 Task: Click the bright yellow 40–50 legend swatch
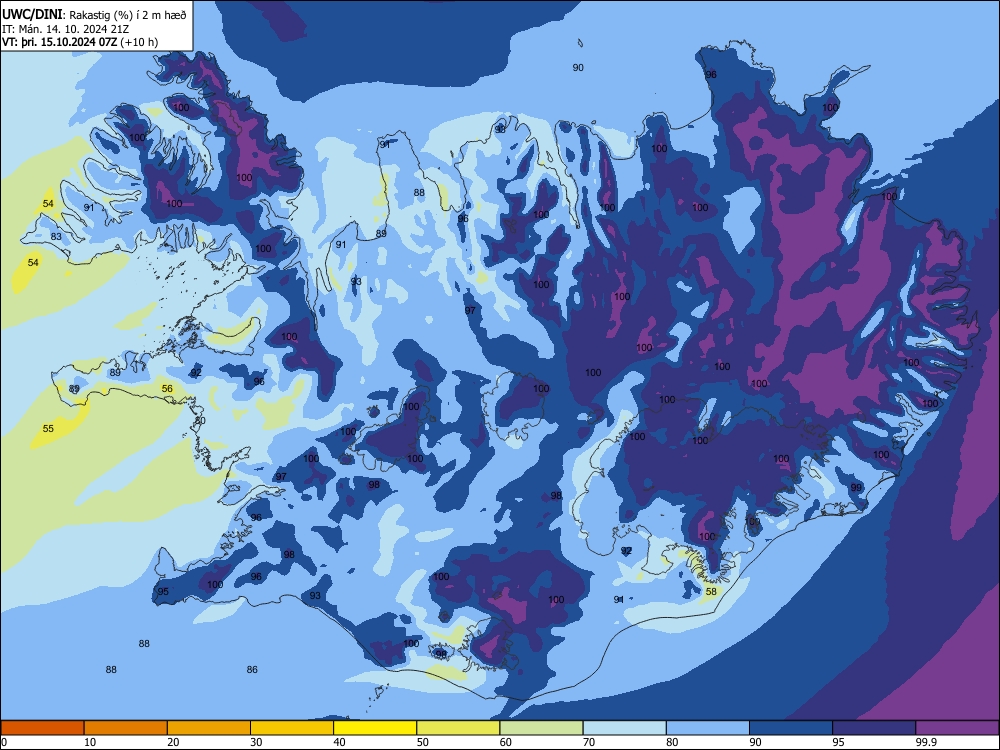375,728
